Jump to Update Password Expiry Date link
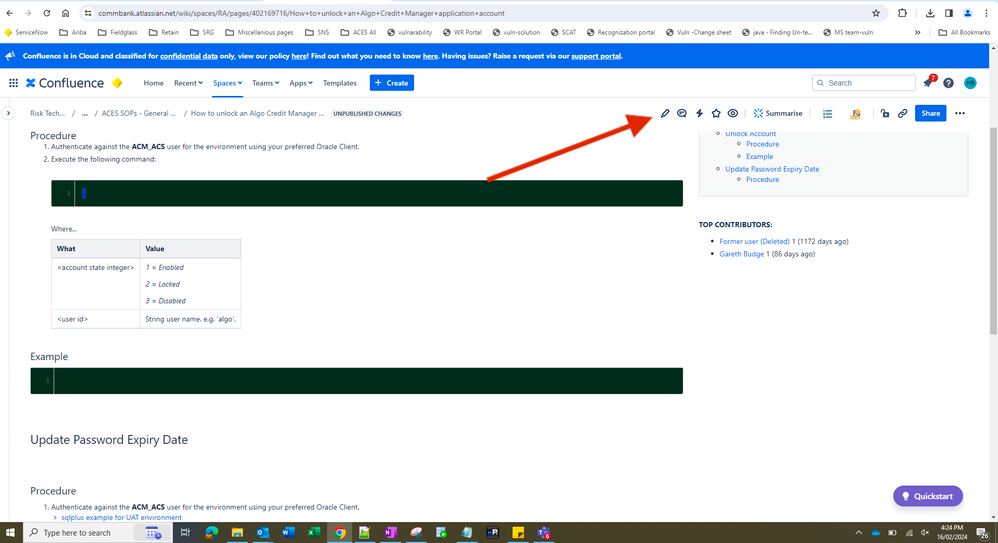The image size is (998, 543). coord(772,169)
